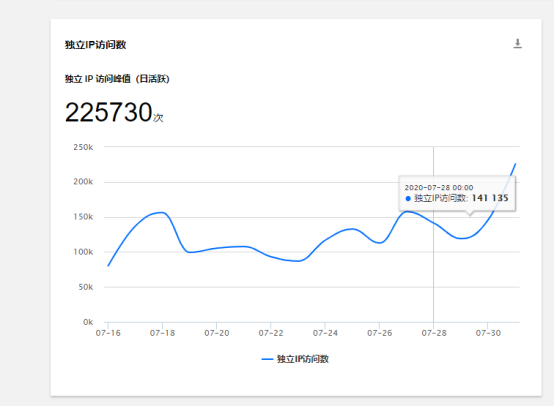Click the blue legend line marker
Screen dimensions: 554x407
click(x=267, y=359)
